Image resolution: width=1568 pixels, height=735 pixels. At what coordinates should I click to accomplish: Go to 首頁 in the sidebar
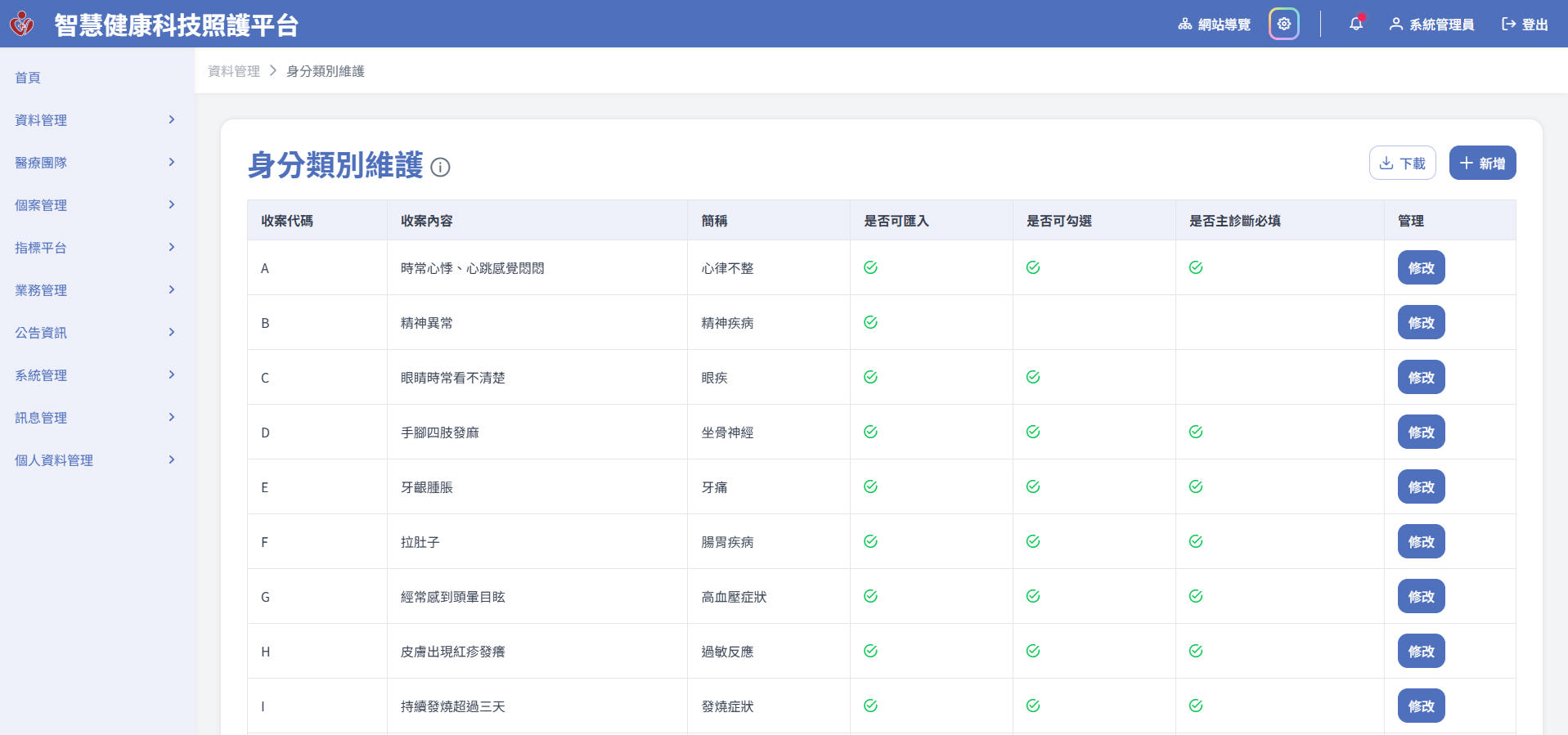coord(28,78)
